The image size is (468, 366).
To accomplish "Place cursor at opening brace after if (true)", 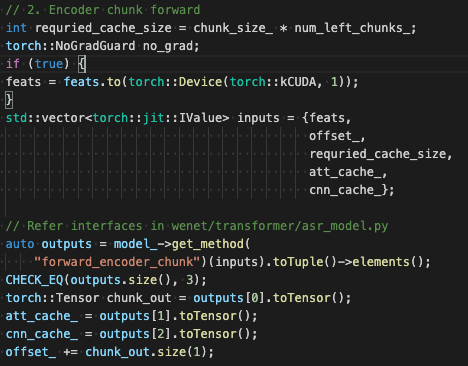I will point(82,64).
